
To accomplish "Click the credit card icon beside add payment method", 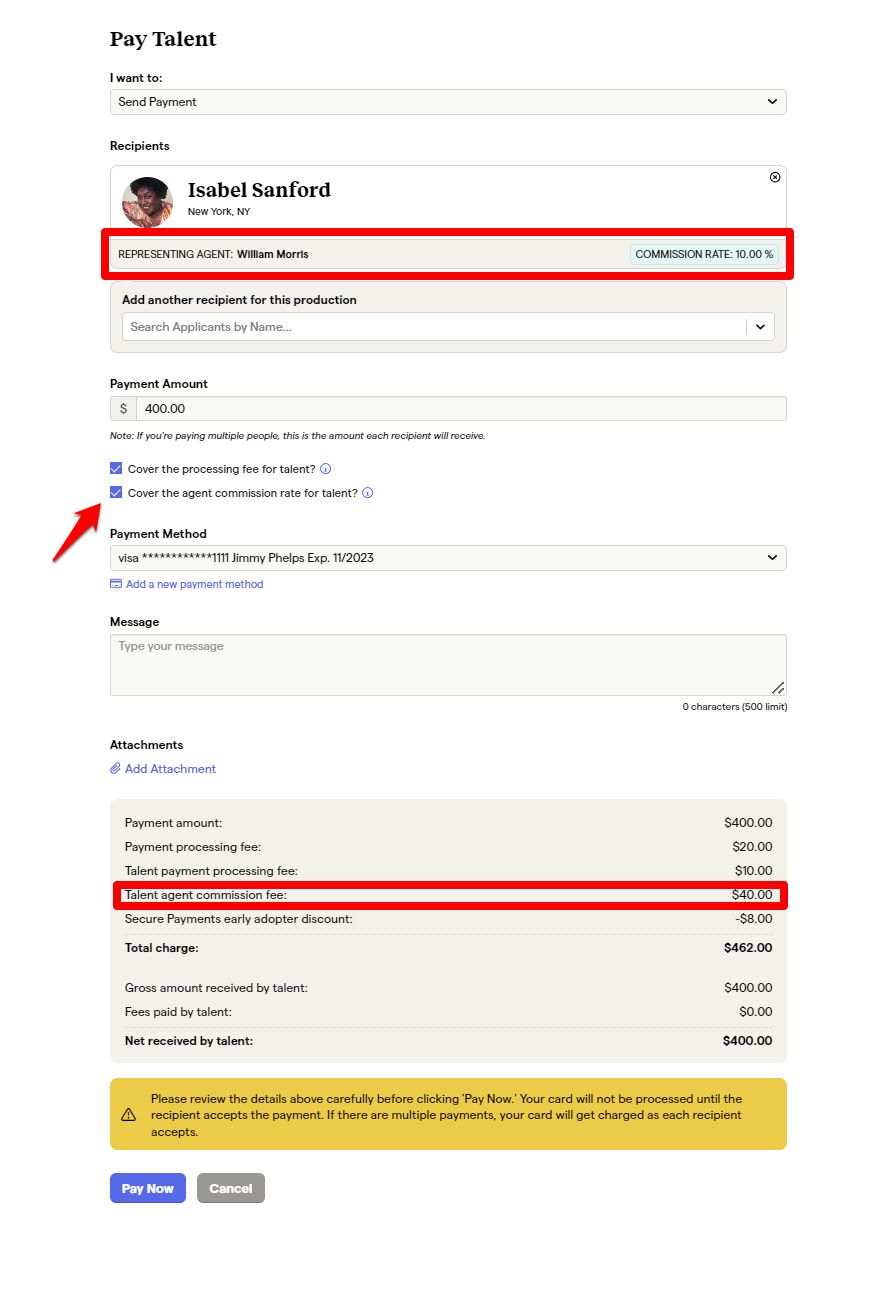I will tap(116, 584).
